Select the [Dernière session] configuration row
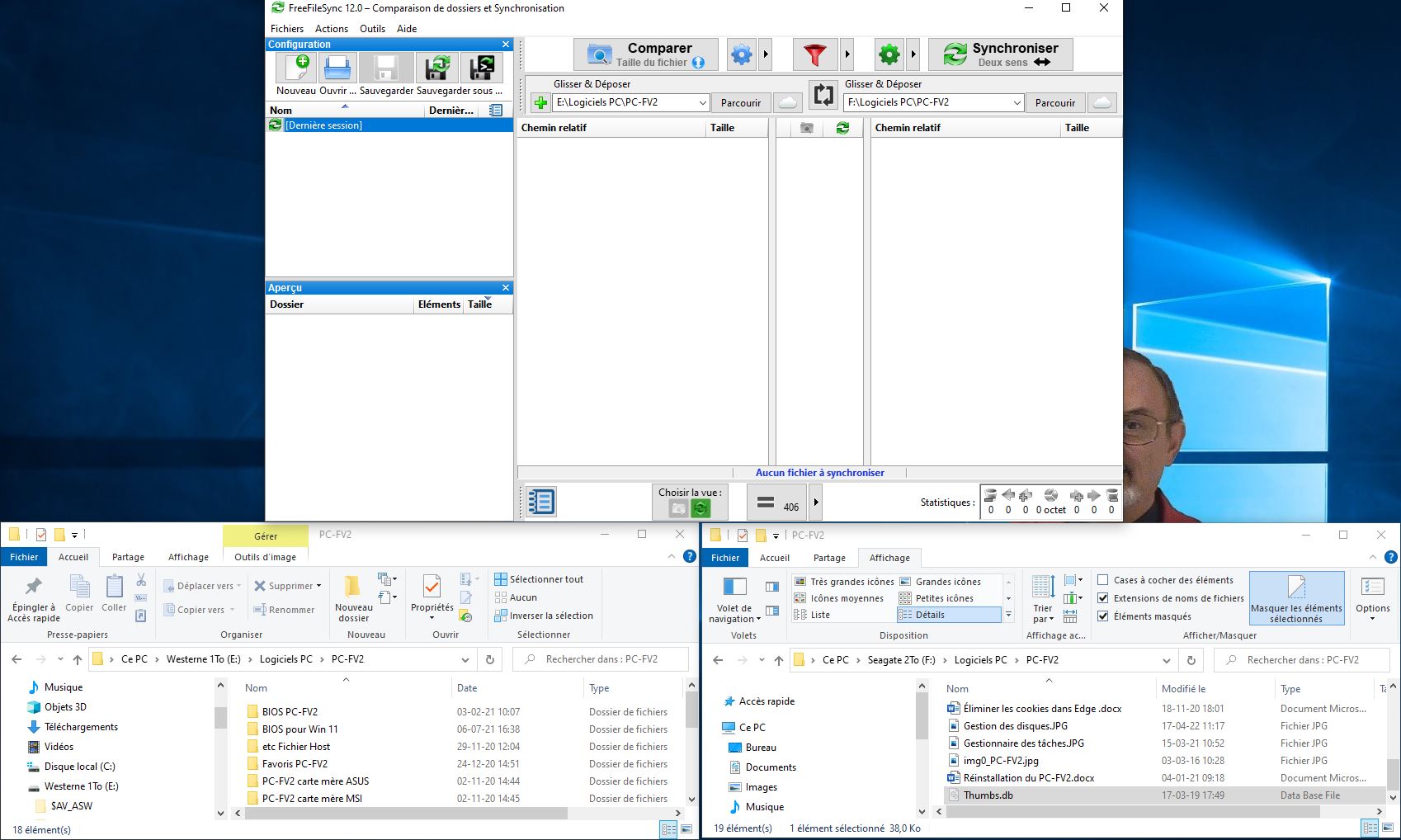This screenshot has height=840, width=1401. pyautogui.click(x=389, y=125)
